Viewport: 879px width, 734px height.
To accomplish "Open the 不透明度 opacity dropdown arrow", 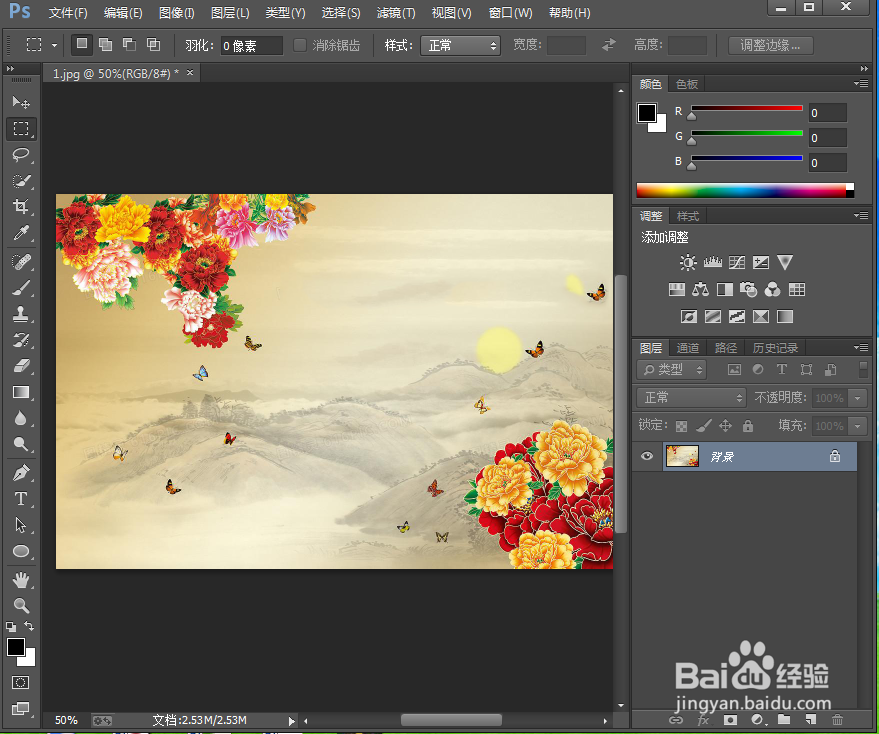I will [x=858, y=398].
